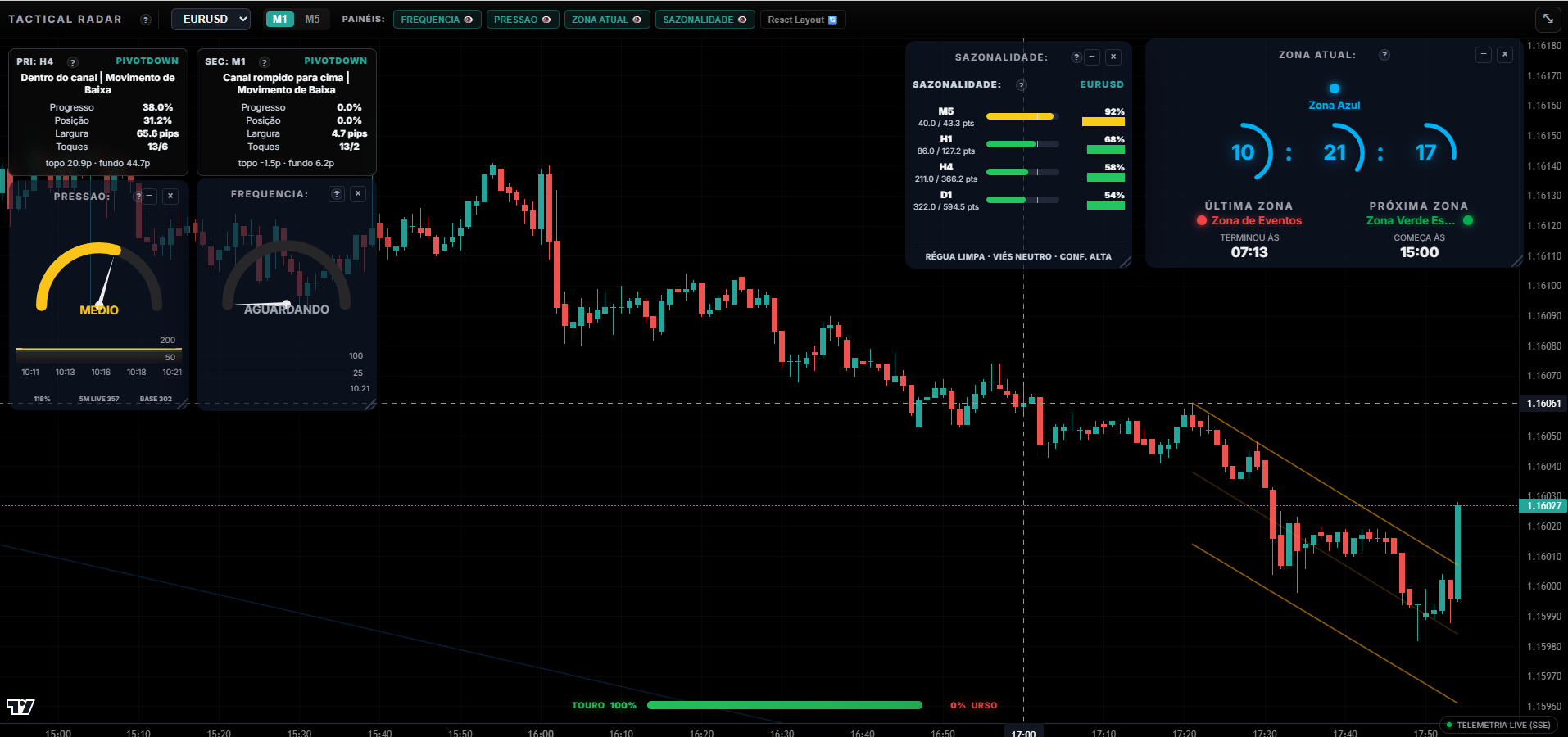Switch to the M5 timeframe

point(312,19)
